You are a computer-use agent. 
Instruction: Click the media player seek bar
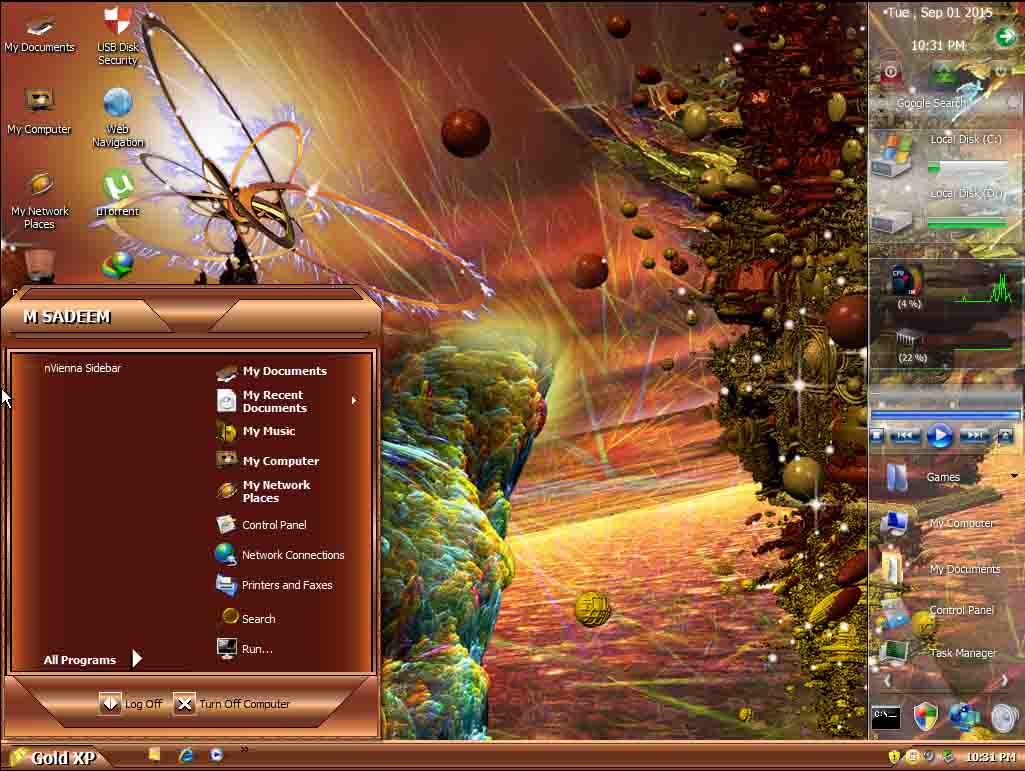coord(945,415)
